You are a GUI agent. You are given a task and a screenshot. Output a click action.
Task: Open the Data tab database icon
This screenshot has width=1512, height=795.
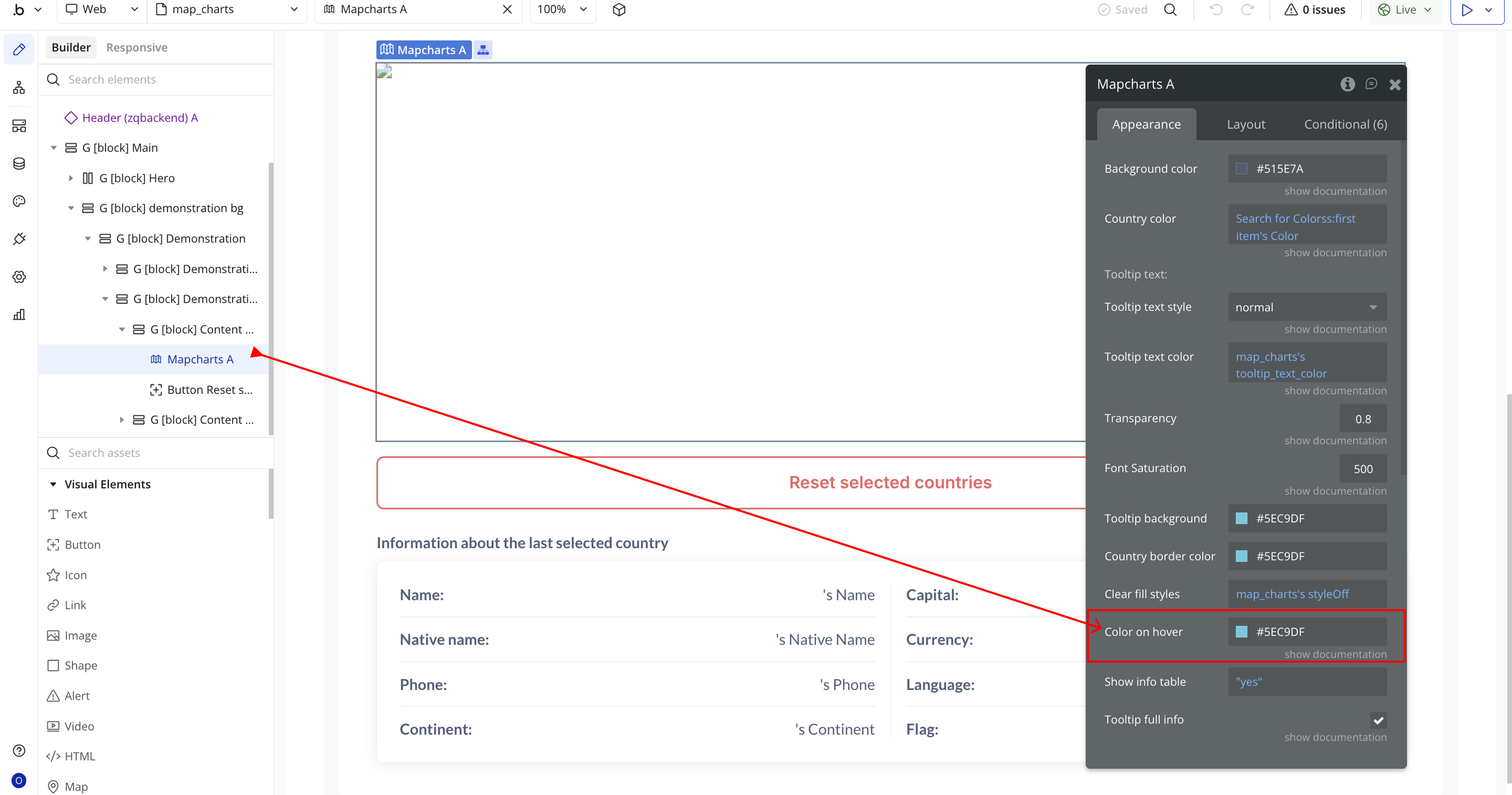(x=19, y=163)
